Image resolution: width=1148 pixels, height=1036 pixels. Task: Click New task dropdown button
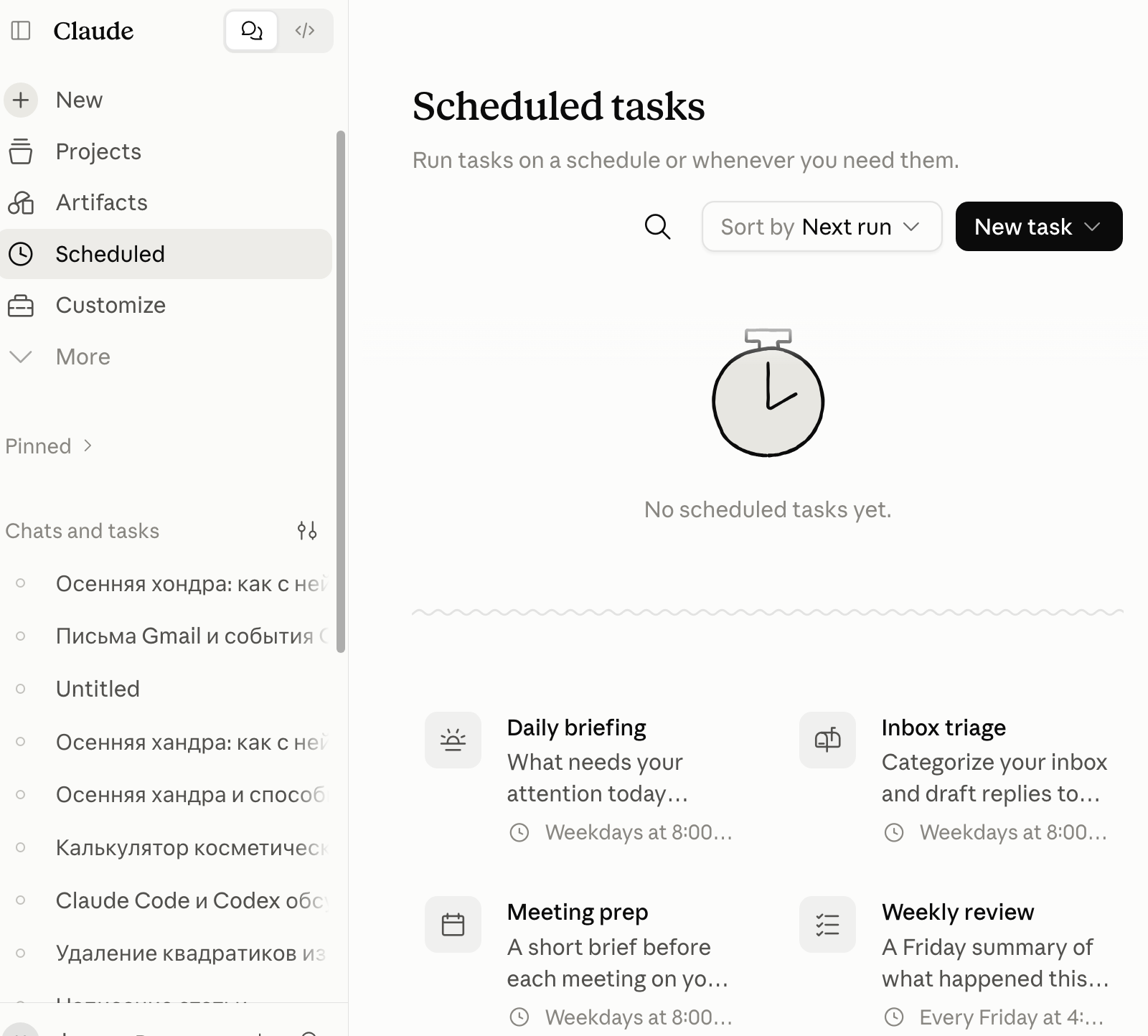coord(1038,227)
